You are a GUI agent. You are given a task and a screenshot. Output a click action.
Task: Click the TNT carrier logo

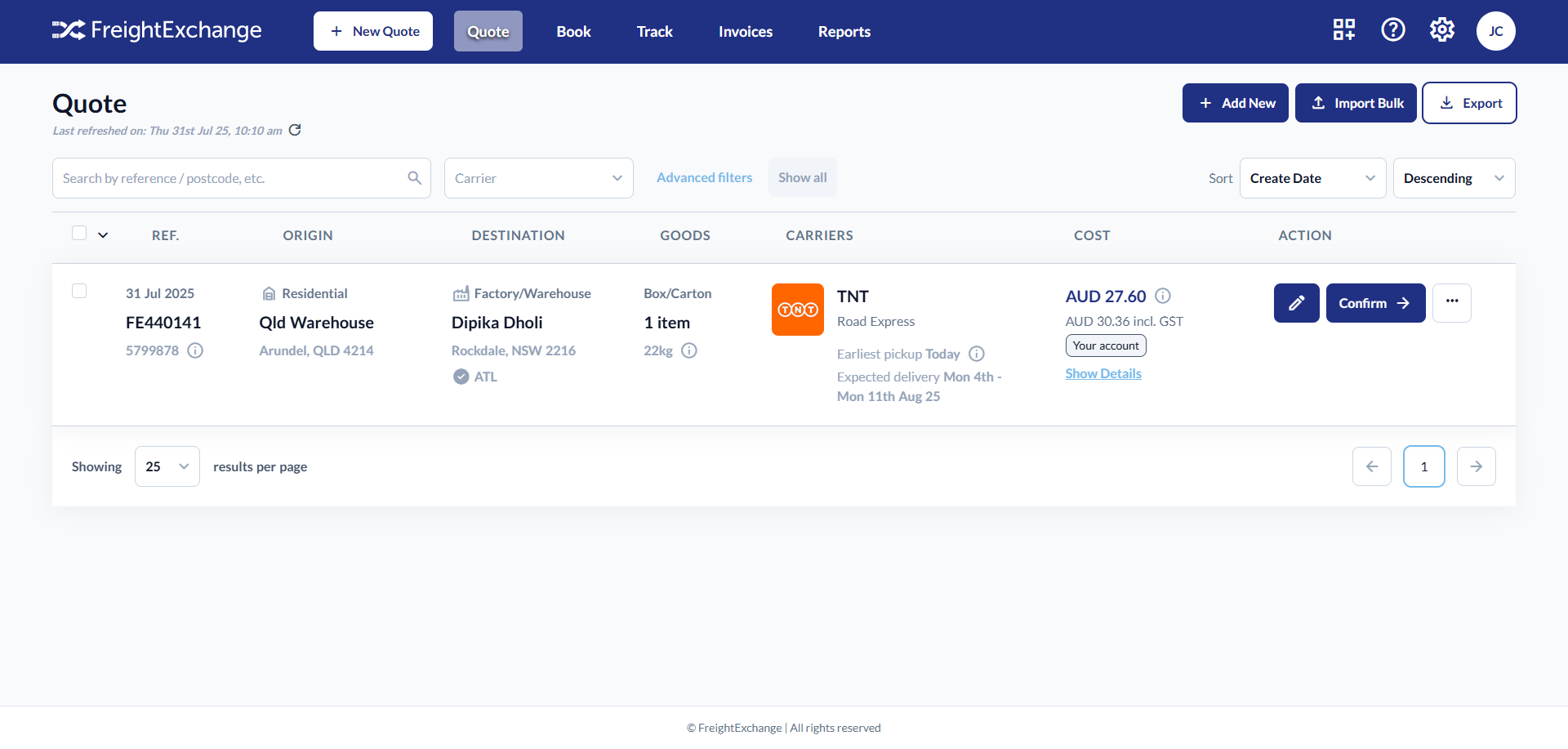point(798,310)
